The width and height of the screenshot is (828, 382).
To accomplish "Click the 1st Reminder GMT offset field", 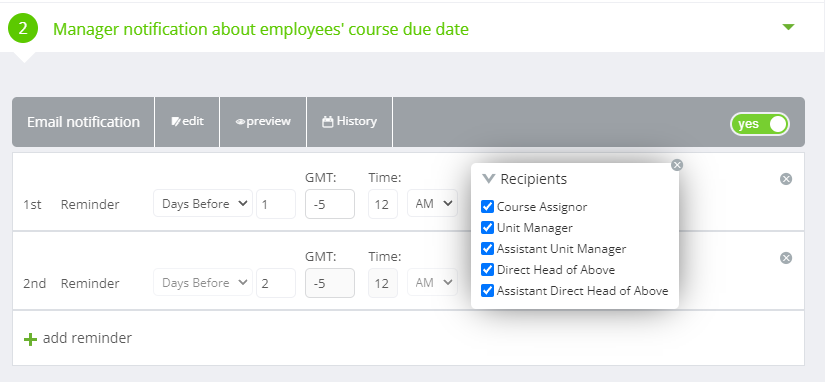I will click(330, 204).
